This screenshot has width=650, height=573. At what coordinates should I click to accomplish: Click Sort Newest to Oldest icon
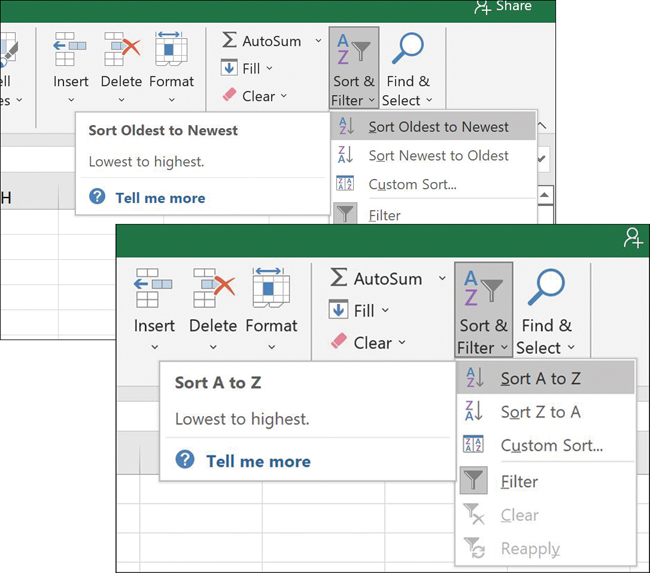coord(345,155)
